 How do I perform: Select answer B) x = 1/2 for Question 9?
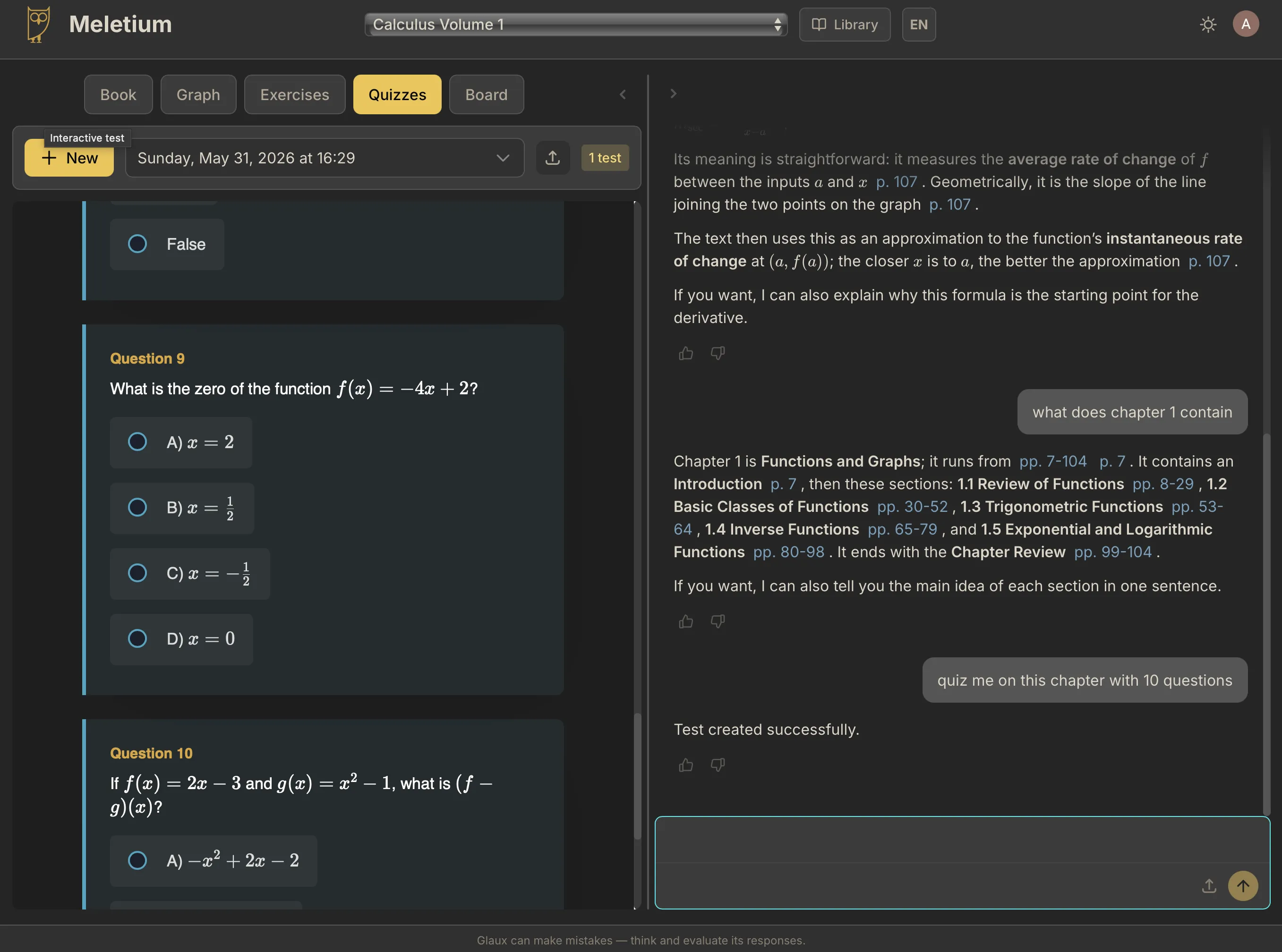tap(181, 508)
